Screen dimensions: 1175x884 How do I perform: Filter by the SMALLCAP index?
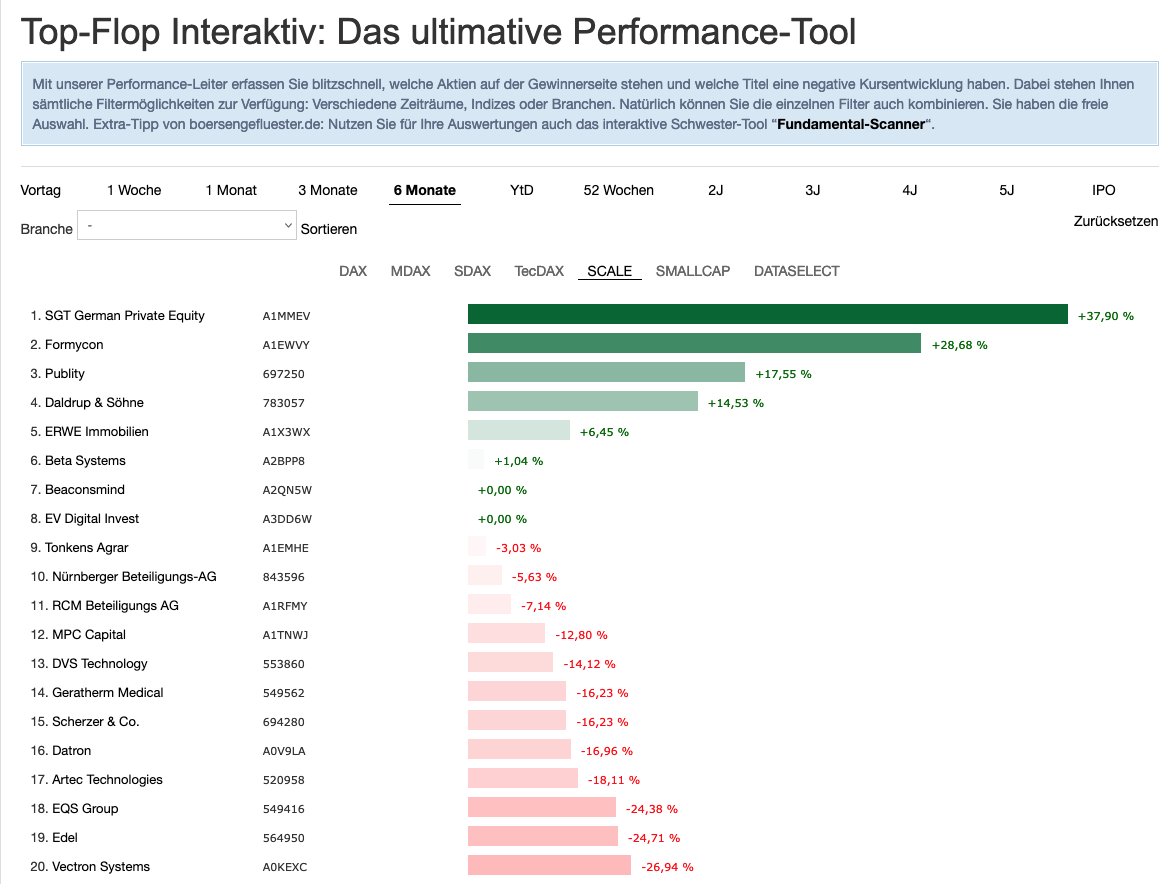click(693, 271)
